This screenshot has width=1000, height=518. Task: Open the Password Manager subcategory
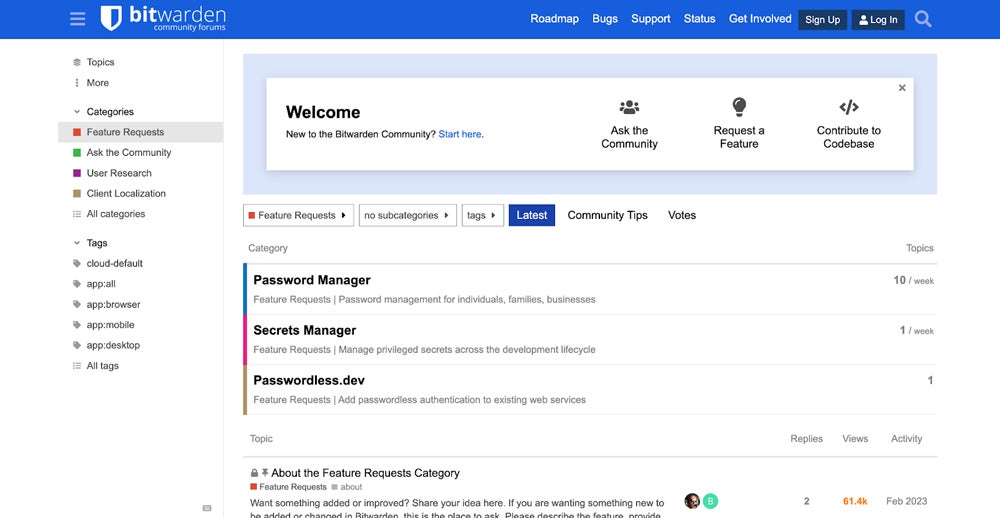tap(312, 280)
